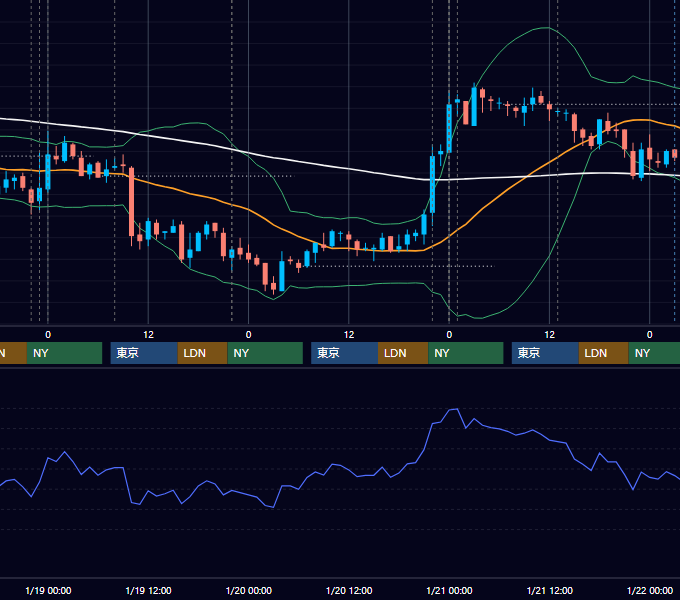
Task: Click the 1/19 12:00 date label
Action: coord(148,590)
